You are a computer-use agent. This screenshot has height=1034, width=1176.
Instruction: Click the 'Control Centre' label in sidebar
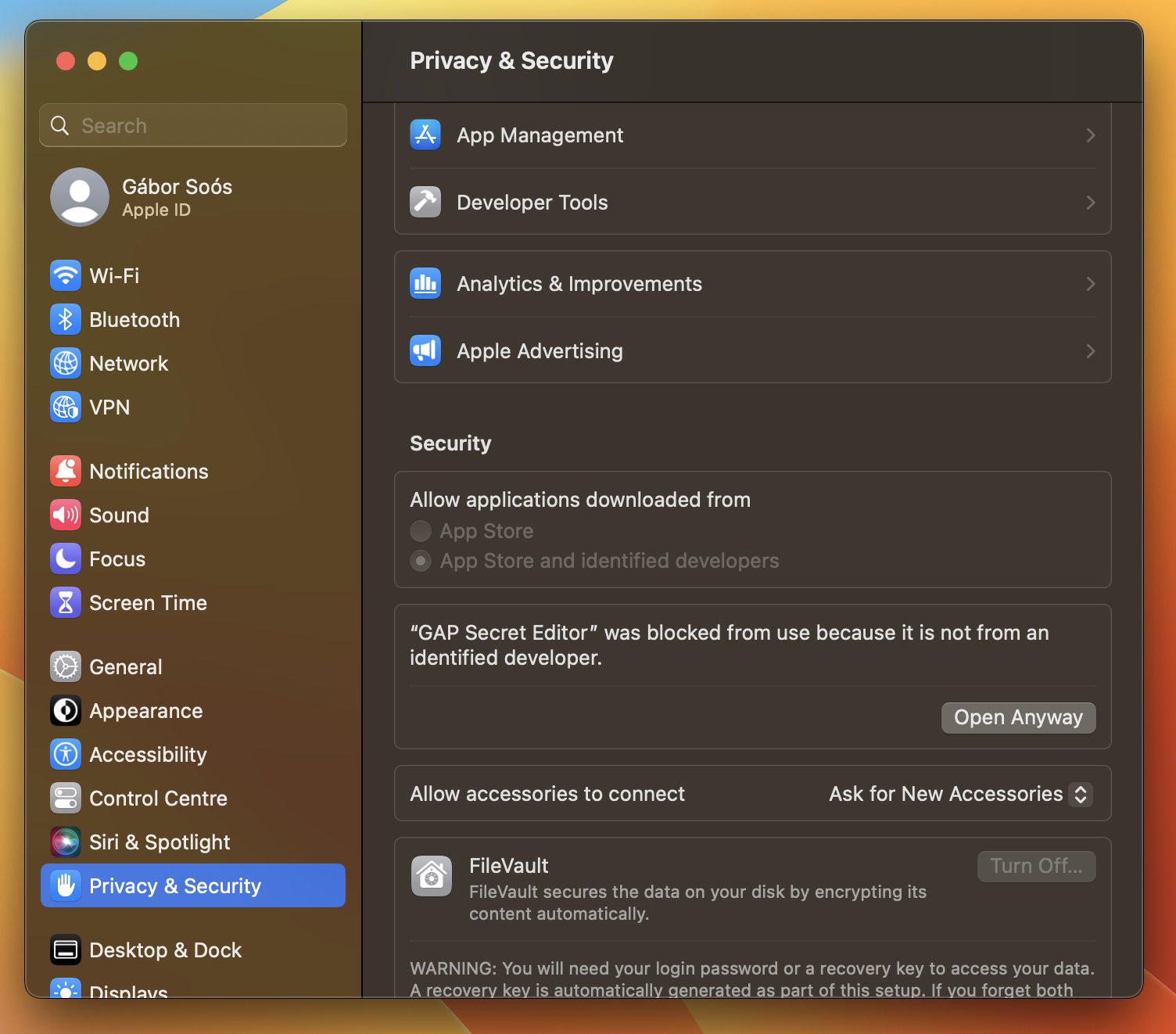tap(158, 798)
